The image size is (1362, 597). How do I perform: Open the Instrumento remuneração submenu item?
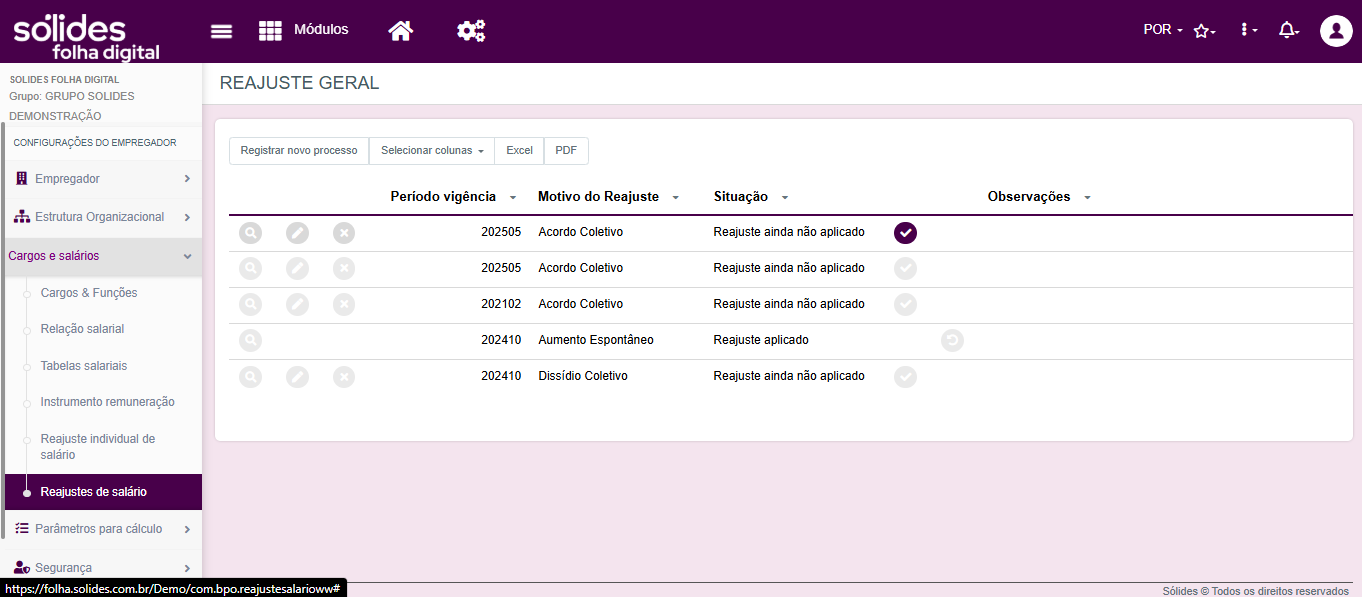108,402
